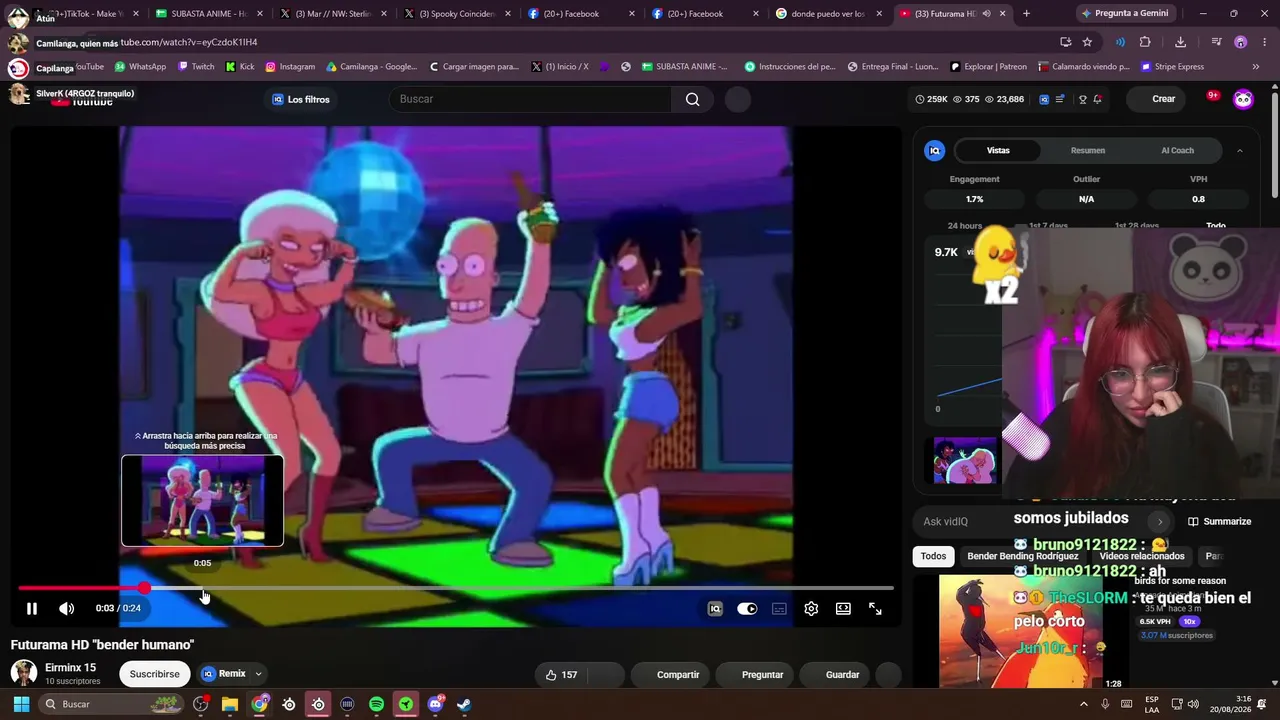Open YouTube notifications badge 9+

tap(1213, 97)
